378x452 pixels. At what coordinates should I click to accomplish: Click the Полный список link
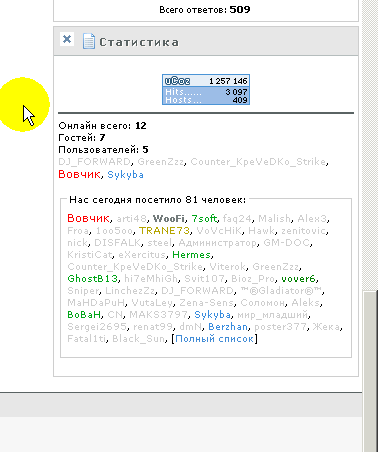click(214, 339)
